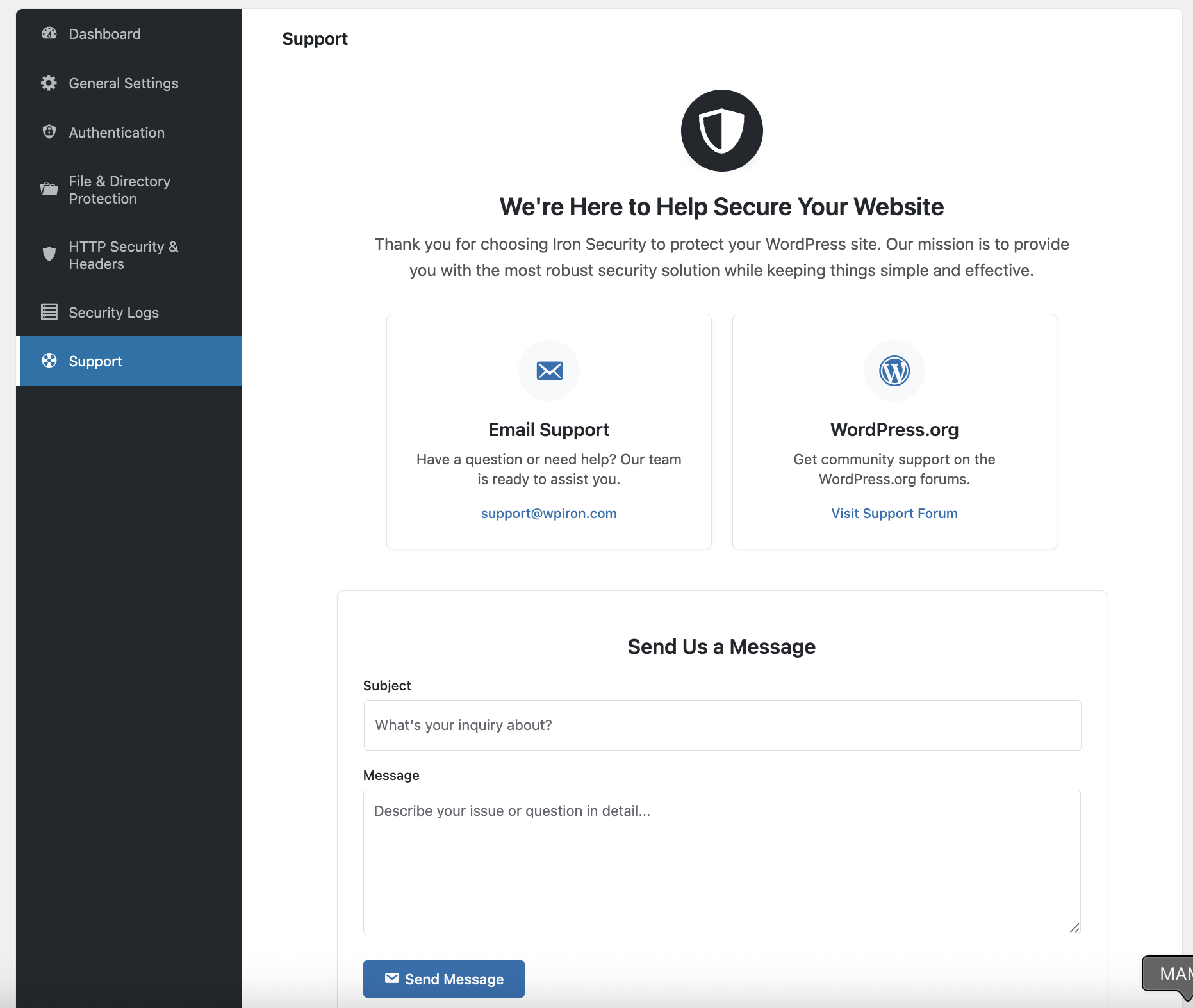Open the Dashboard menu item
Image resolution: width=1193 pixels, height=1008 pixels.
tap(104, 34)
